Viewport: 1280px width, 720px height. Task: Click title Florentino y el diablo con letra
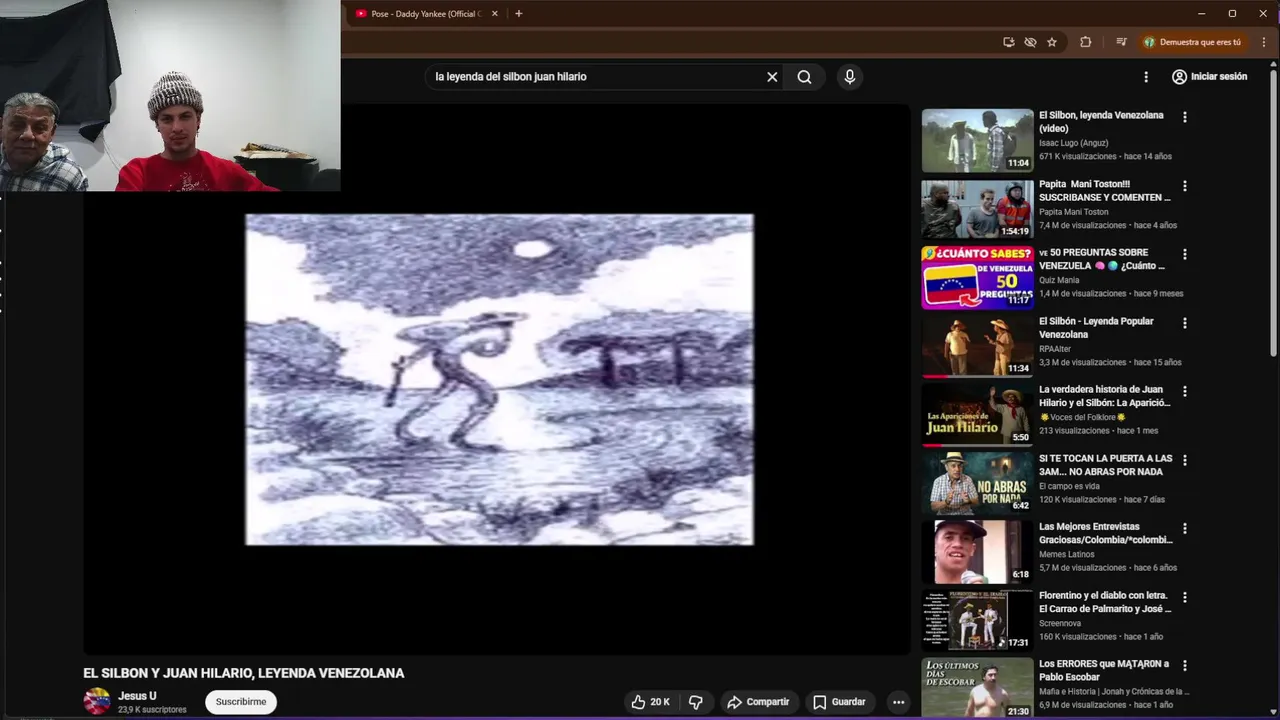pyautogui.click(x=1105, y=602)
